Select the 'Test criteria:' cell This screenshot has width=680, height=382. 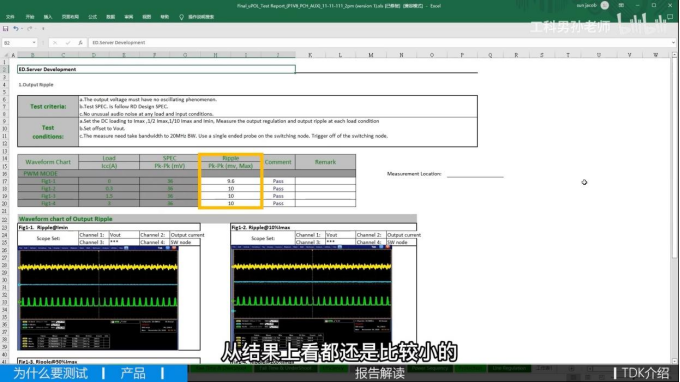coord(48,106)
